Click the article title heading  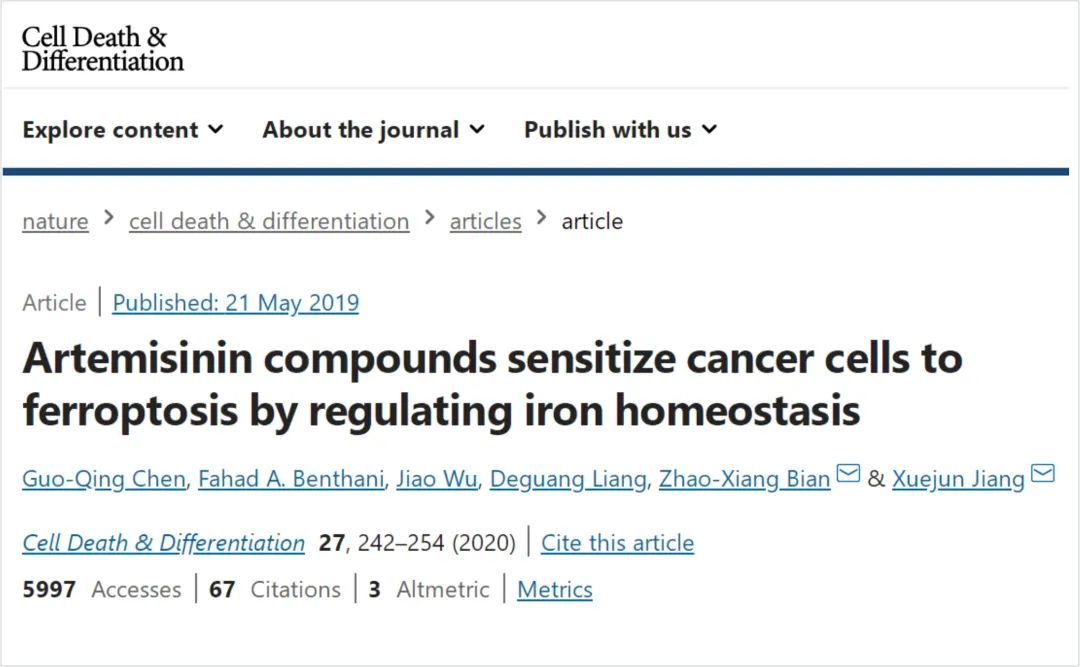click(x=492, y=384)
